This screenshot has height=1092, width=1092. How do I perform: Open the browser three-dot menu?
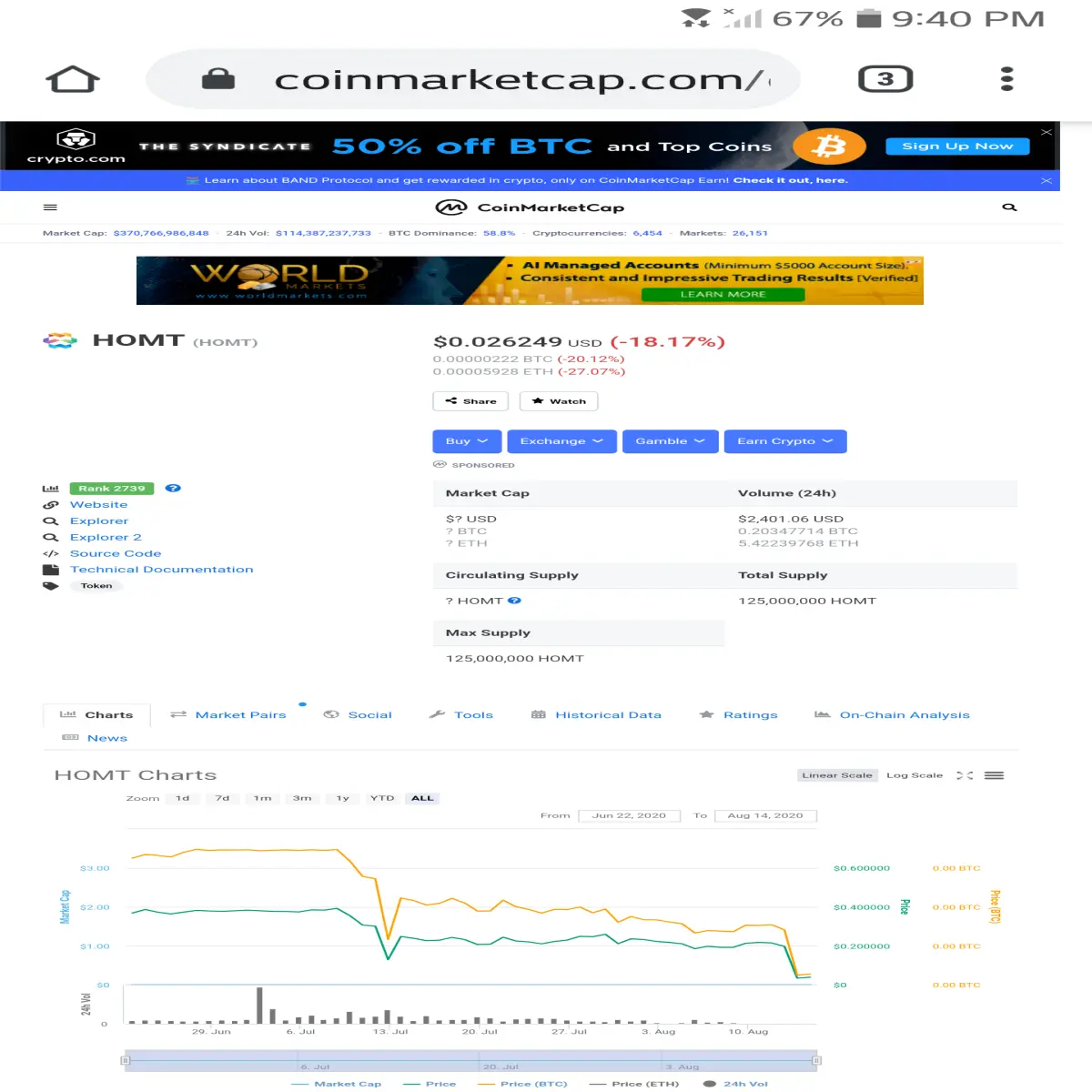1006,79
